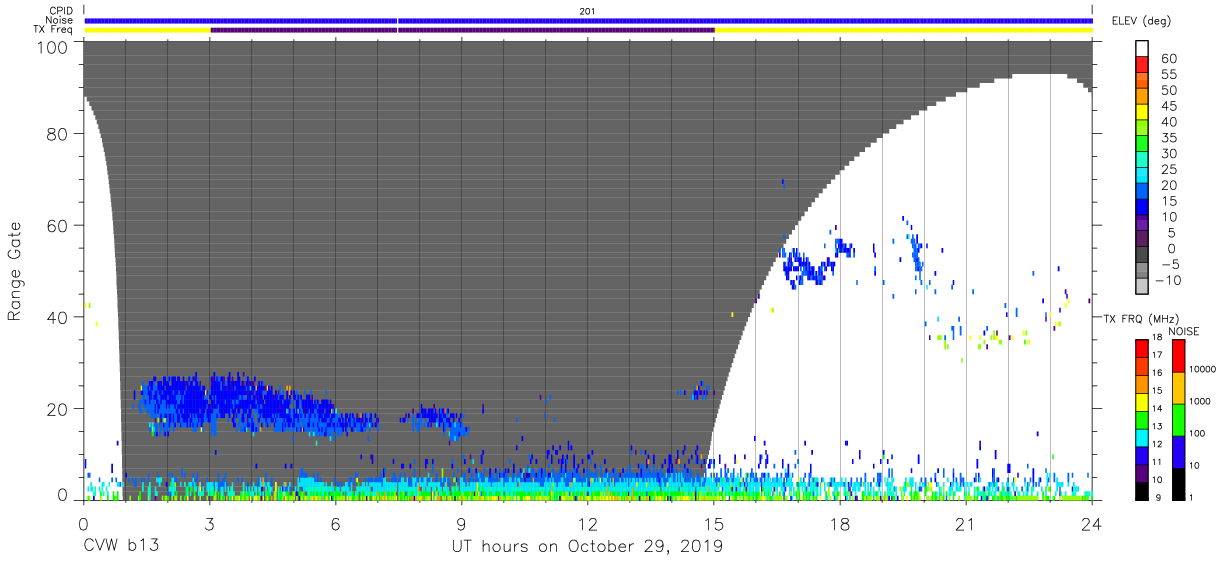
Task: Click the 25 label on the ELEV colorbar
Action: (1170, 170)
